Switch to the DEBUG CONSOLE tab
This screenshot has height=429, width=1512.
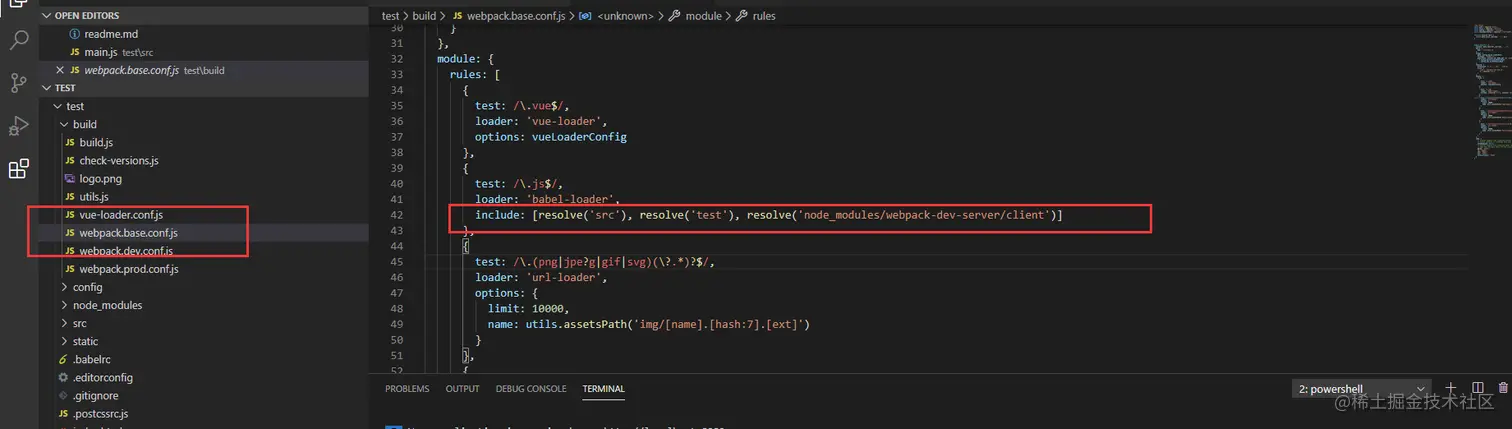(x=531, y=389)
